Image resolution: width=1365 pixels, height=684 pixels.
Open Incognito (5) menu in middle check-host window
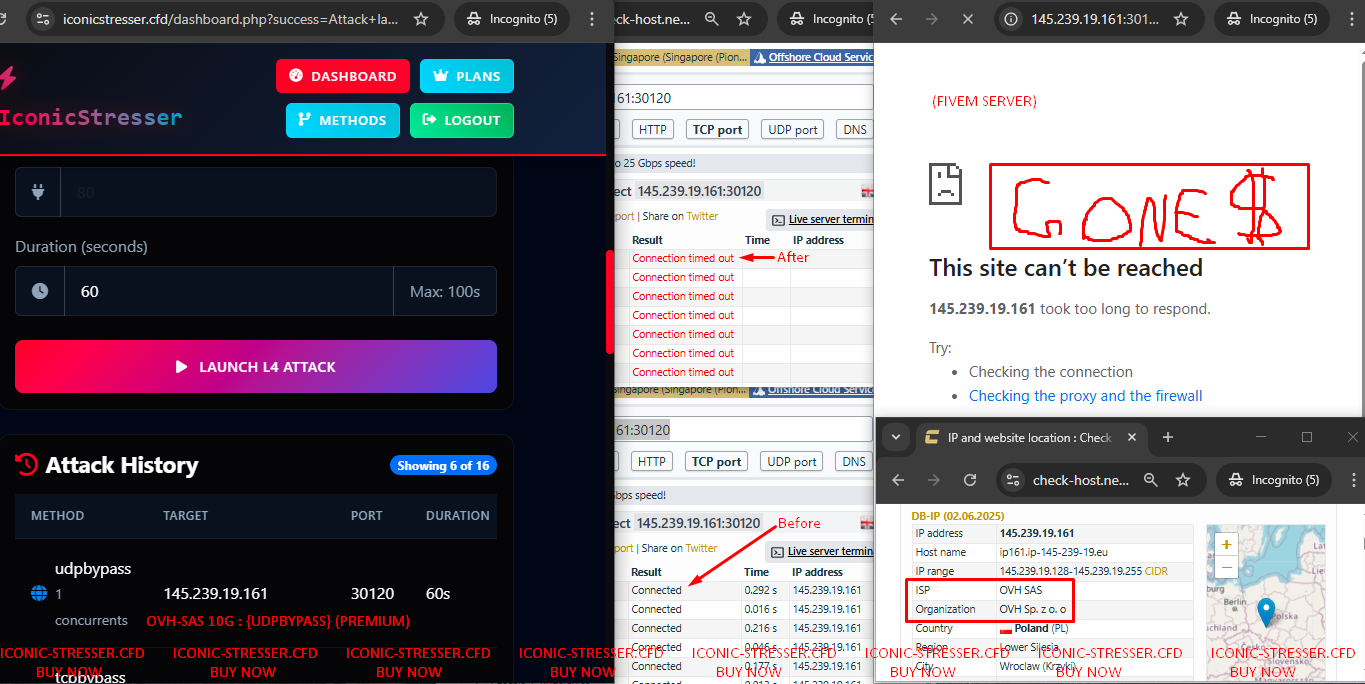(x=826, y=18)
